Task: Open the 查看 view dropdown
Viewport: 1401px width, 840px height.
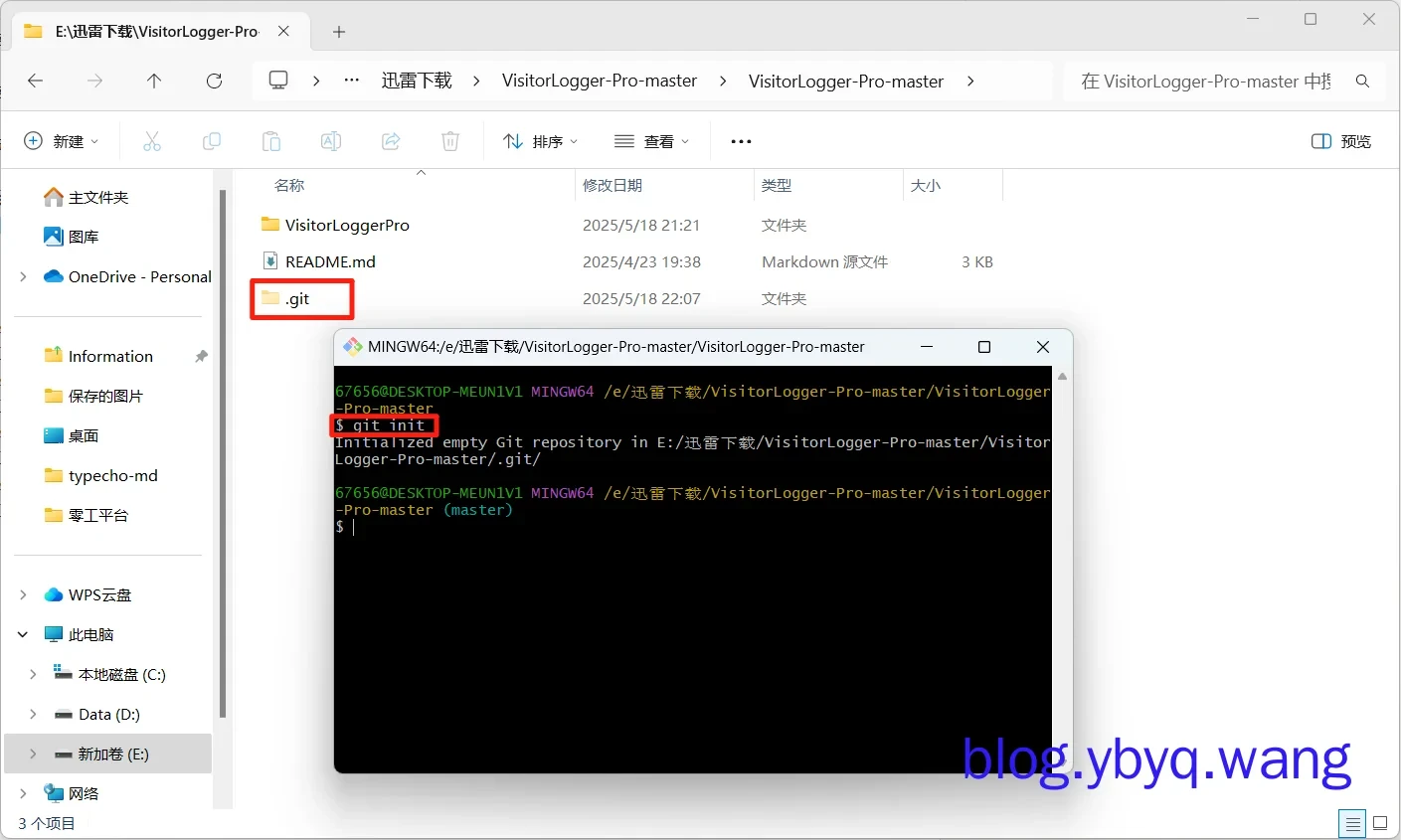Action: pyautogui.click(x=651, y=141)
